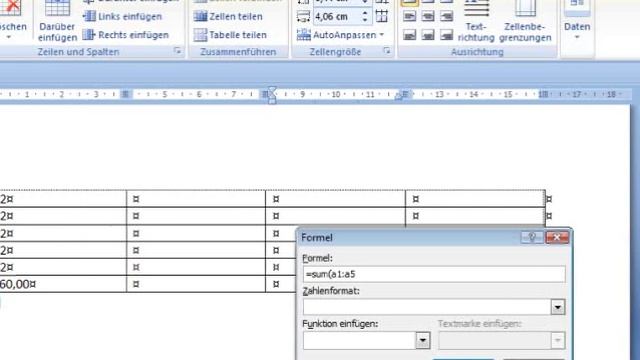Align cell content middle left
This screenshot has width=640, height=360.
pyautogui.click(x=409, y=16)
